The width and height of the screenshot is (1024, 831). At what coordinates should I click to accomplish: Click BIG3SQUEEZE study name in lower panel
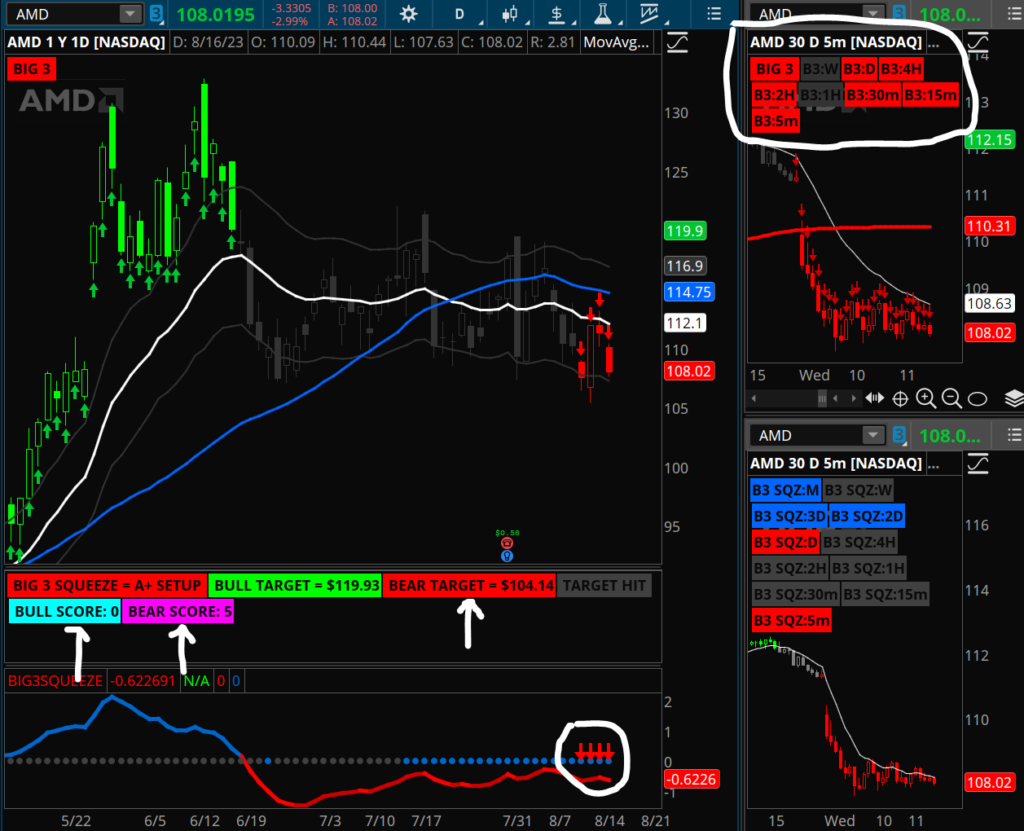pyautogui.click(x=56, y=681)
